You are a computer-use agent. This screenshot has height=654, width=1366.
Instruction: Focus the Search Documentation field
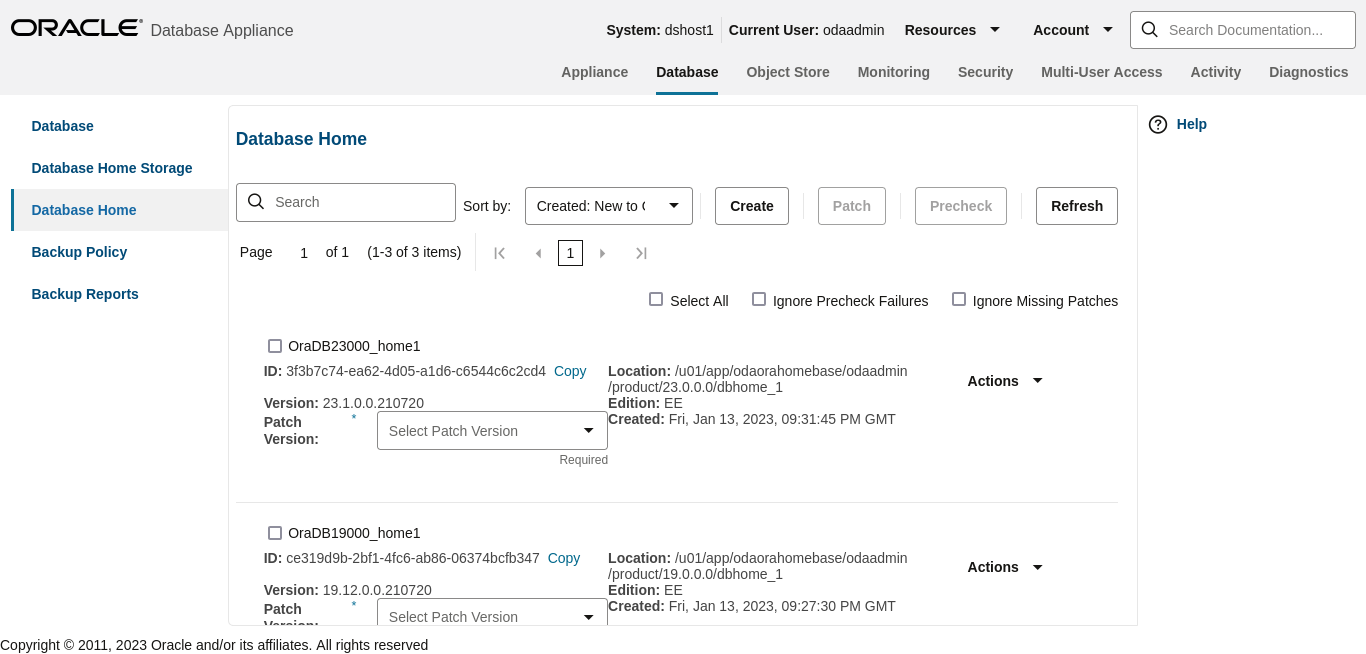coord(1242,30)
